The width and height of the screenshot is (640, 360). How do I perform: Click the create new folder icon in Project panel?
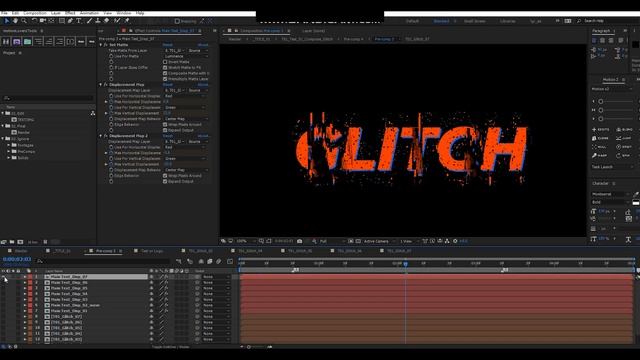pos(12,242)
